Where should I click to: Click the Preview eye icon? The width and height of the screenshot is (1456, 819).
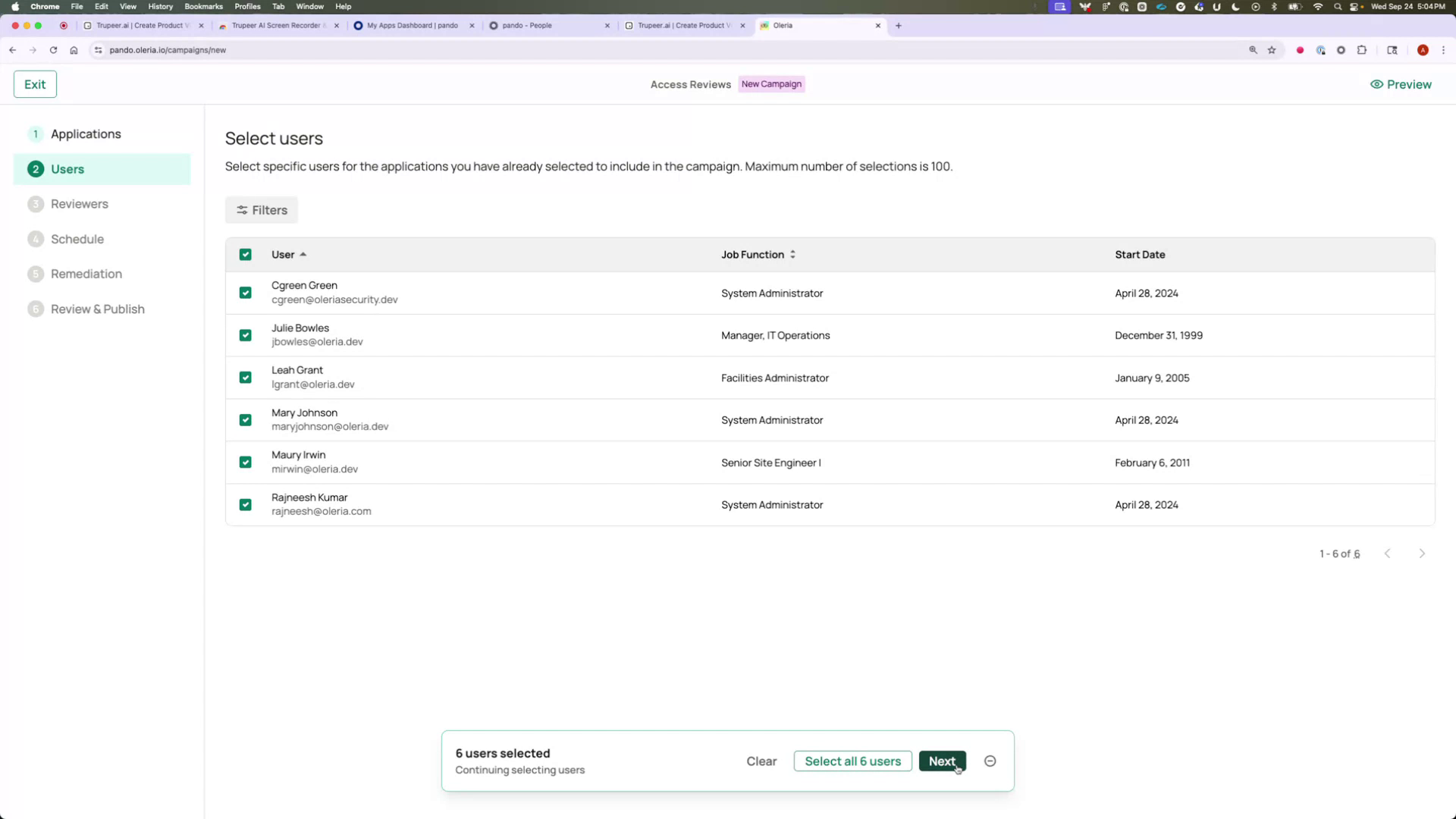[1377, 84]
